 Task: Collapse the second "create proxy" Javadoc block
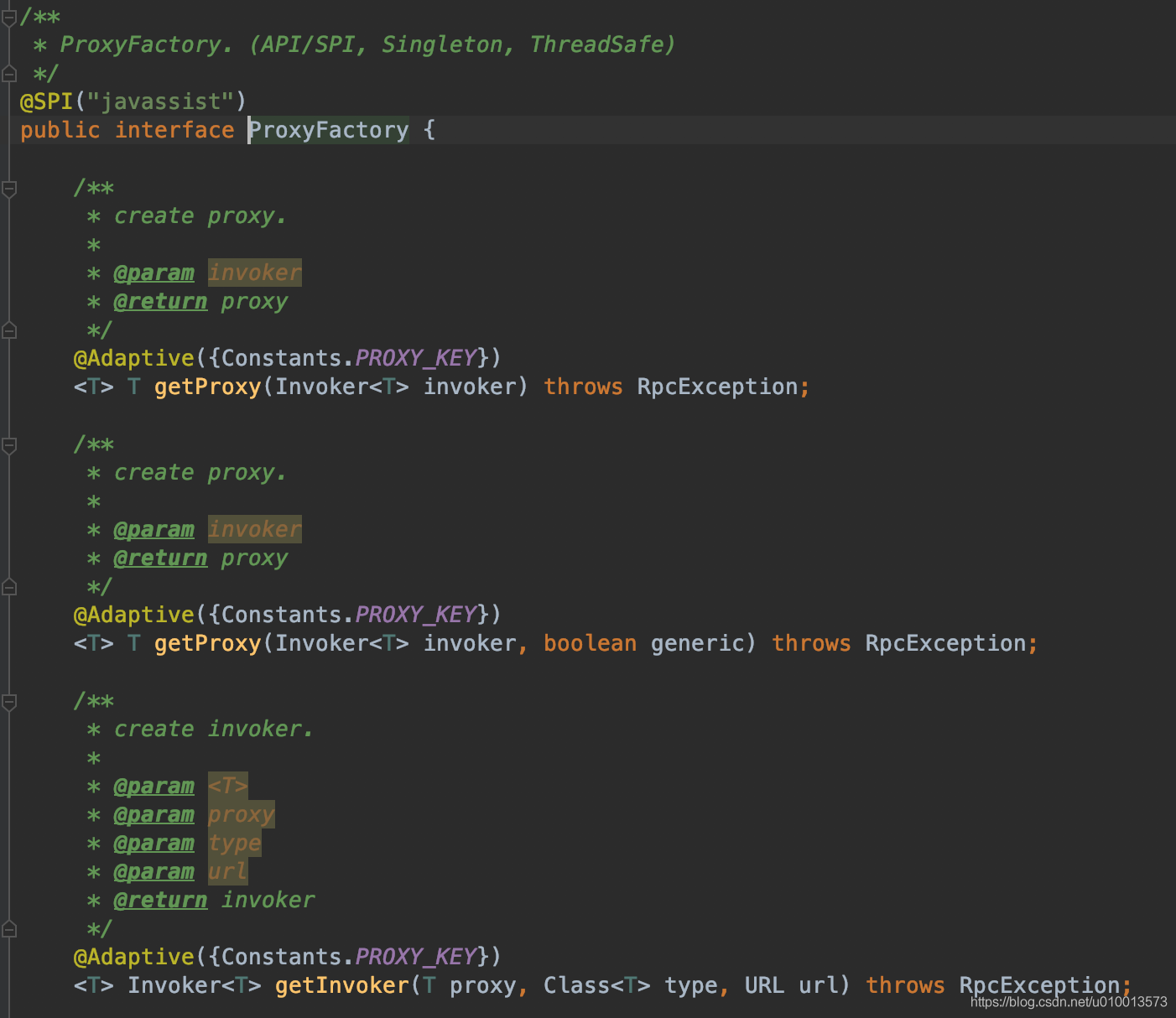coord(8,445)
